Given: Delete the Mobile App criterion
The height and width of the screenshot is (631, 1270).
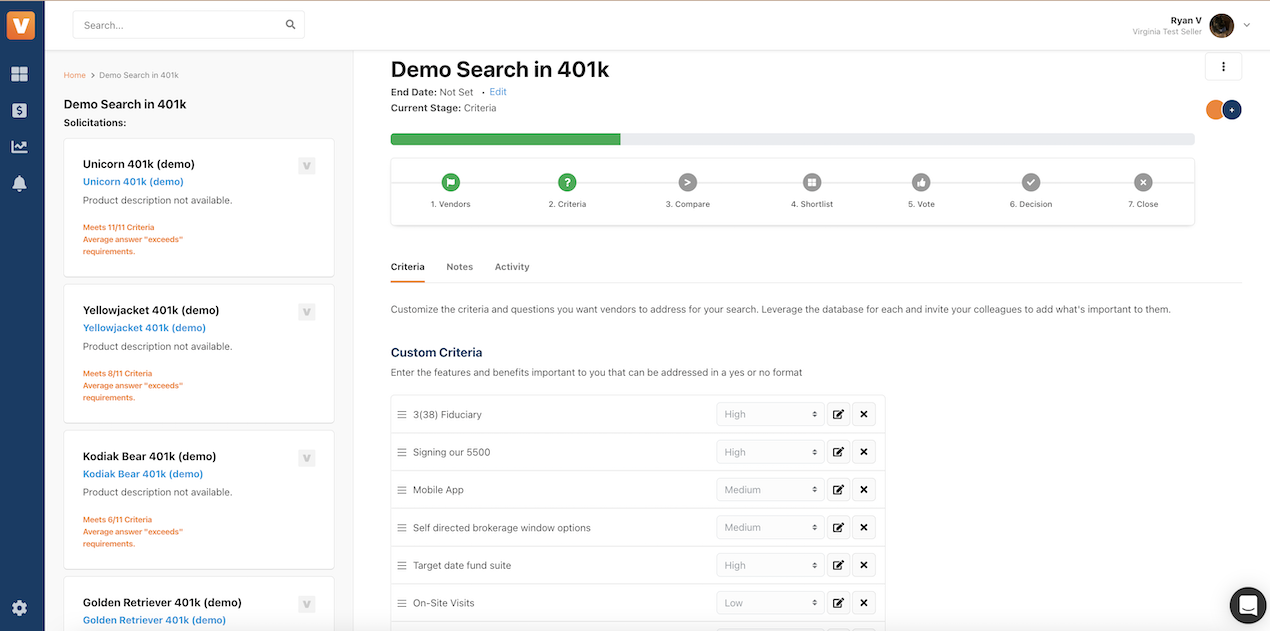Looking at the screenshot, I should click(864, 490).
